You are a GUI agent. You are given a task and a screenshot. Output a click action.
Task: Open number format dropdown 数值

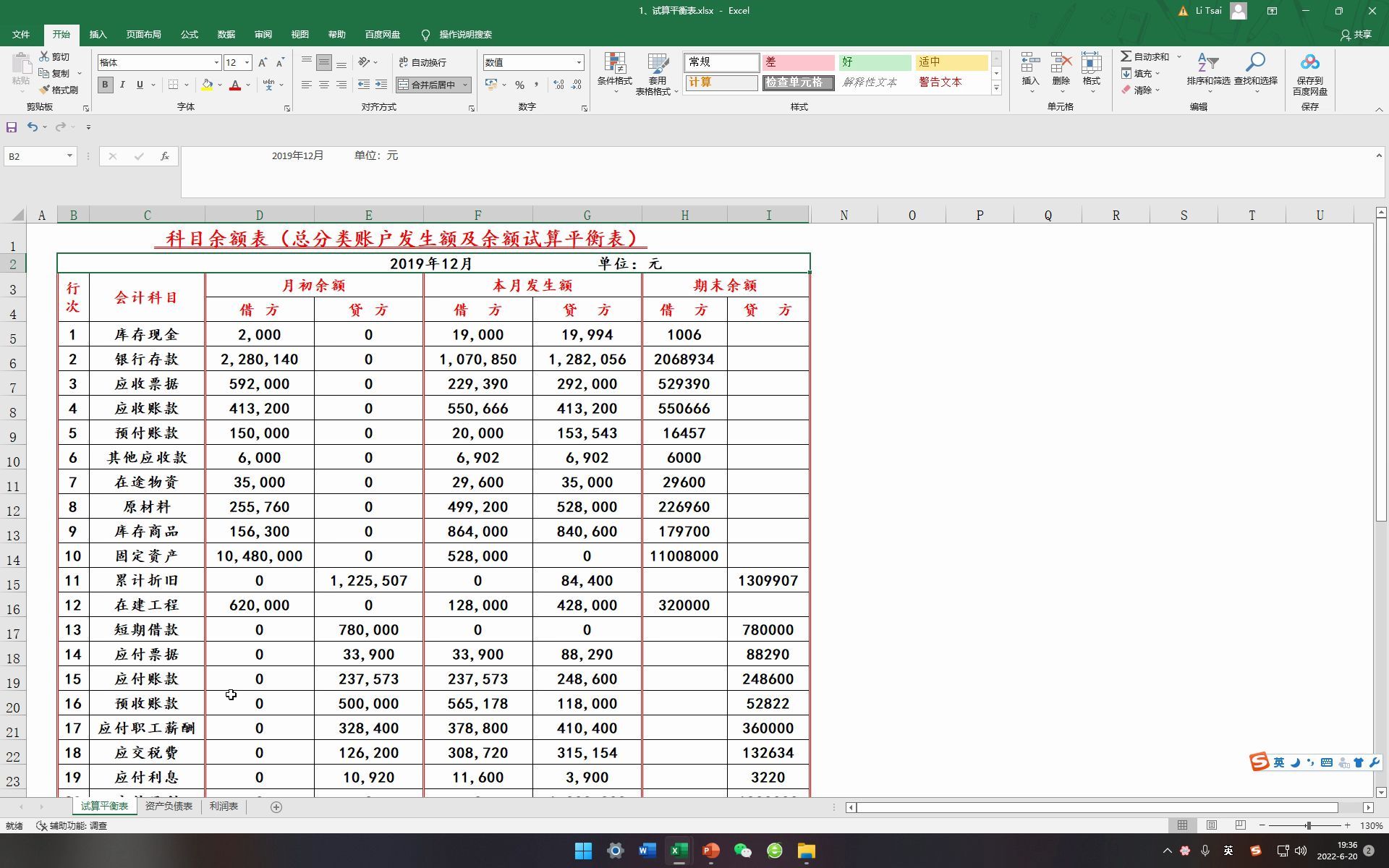click(x=579, y=63)
